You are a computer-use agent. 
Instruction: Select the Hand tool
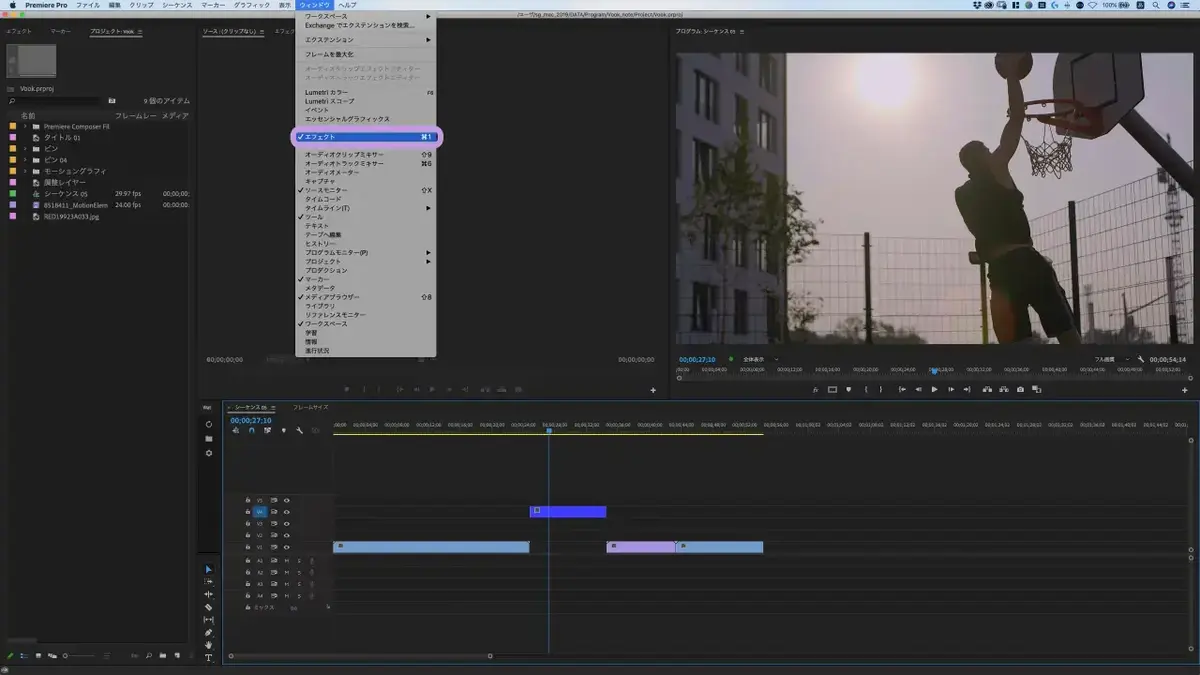coord(209,645)
